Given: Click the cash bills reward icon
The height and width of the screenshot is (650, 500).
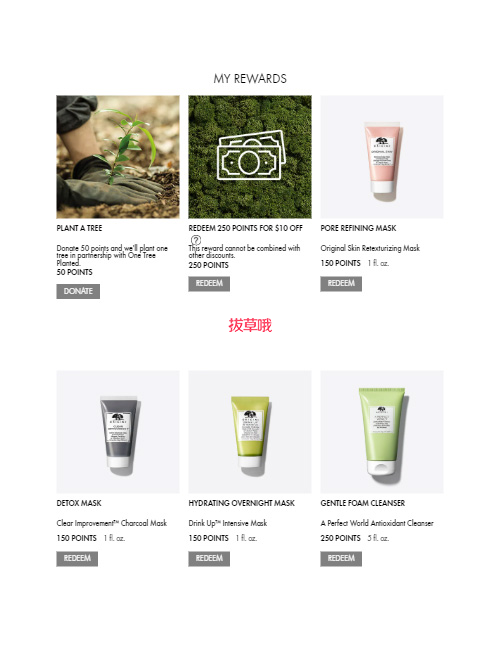Looking at the screenshot, I should pos(251,155).
